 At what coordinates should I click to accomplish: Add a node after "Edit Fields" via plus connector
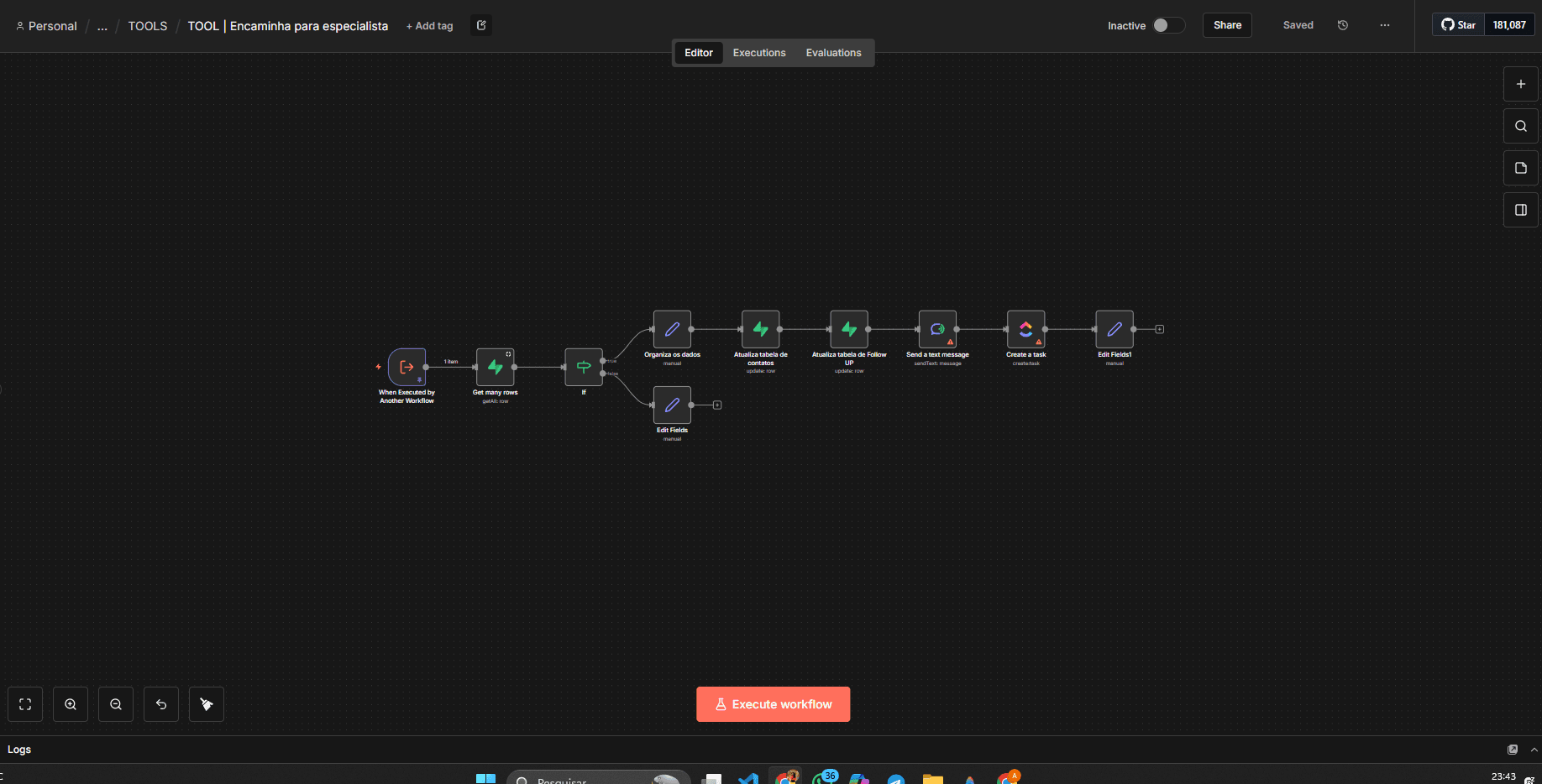coord(716,405)
